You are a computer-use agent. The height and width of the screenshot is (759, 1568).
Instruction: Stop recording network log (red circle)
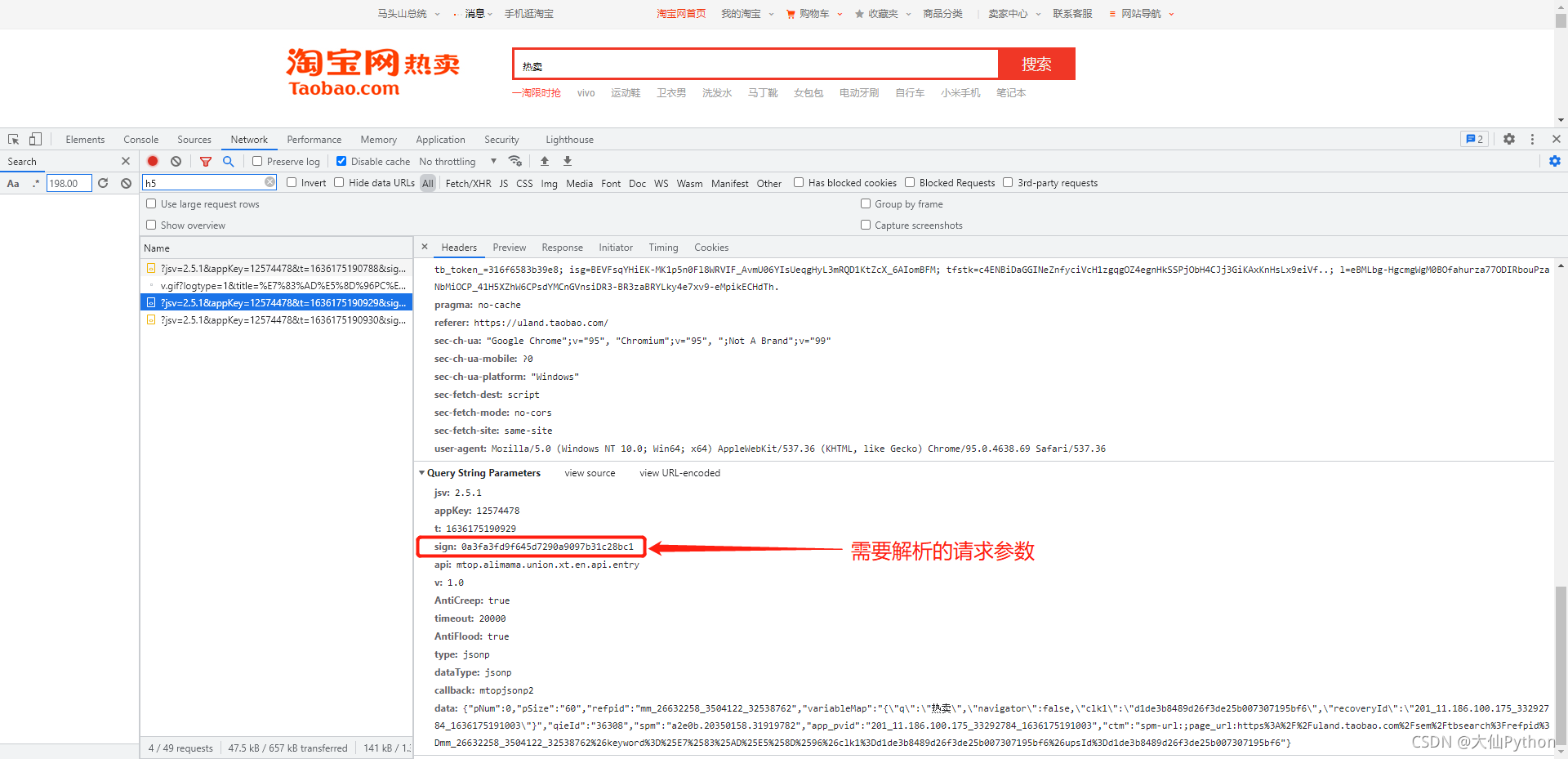tap(153, 161)
